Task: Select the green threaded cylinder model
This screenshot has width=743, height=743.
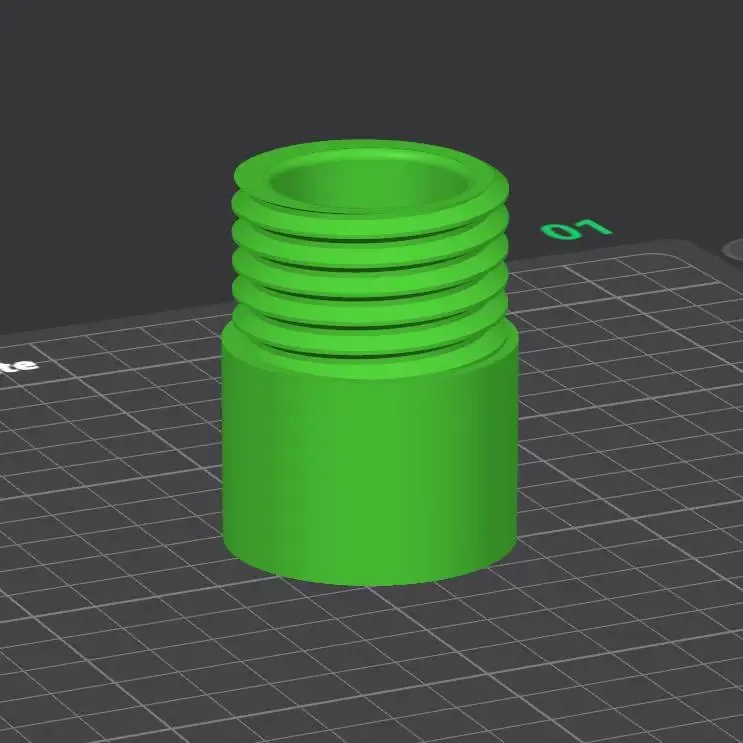Action: pyautogui.click(x=370, y=362)
